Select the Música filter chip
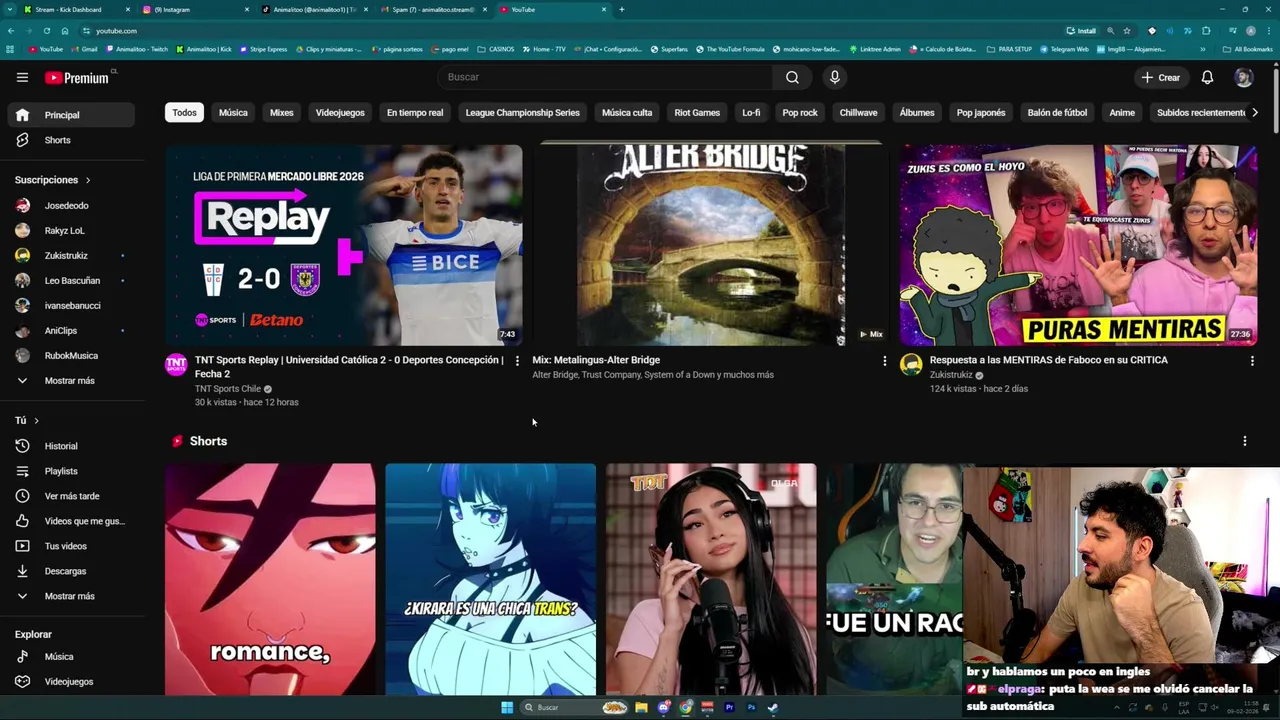Viewport: 1280px width, 720px height. (x=233, y=113)
